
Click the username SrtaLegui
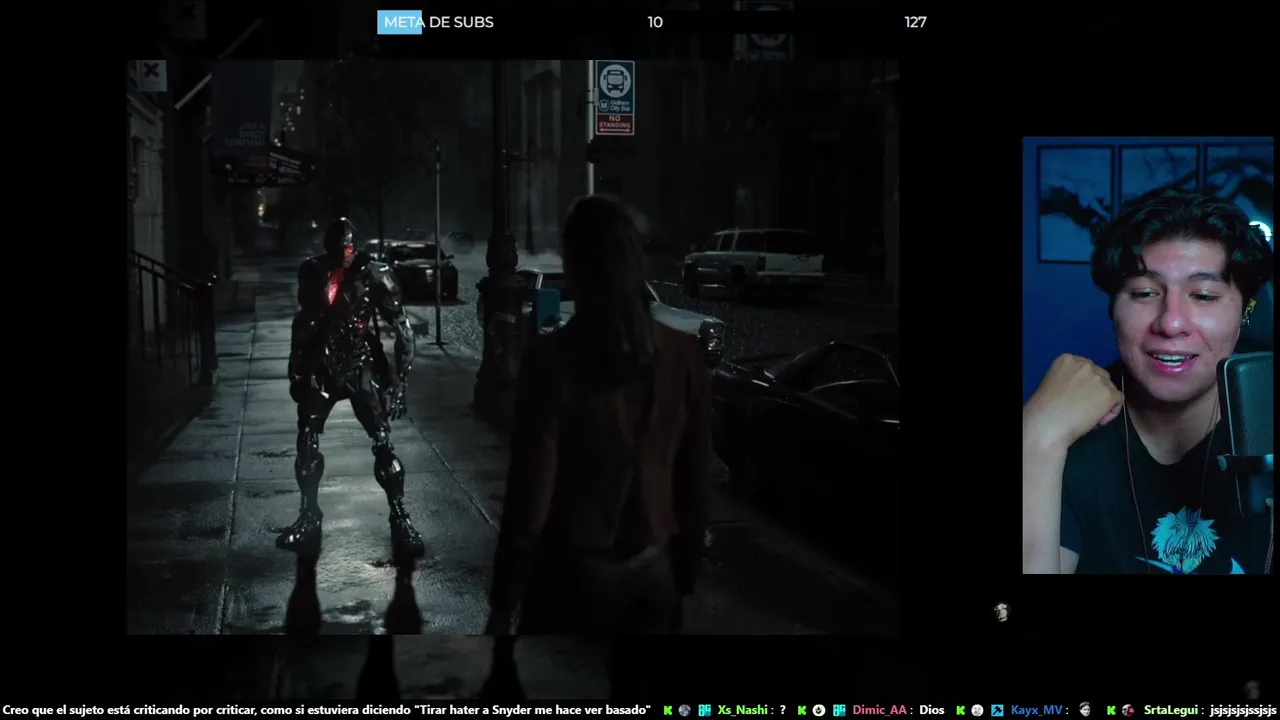tap(1172, 710)
